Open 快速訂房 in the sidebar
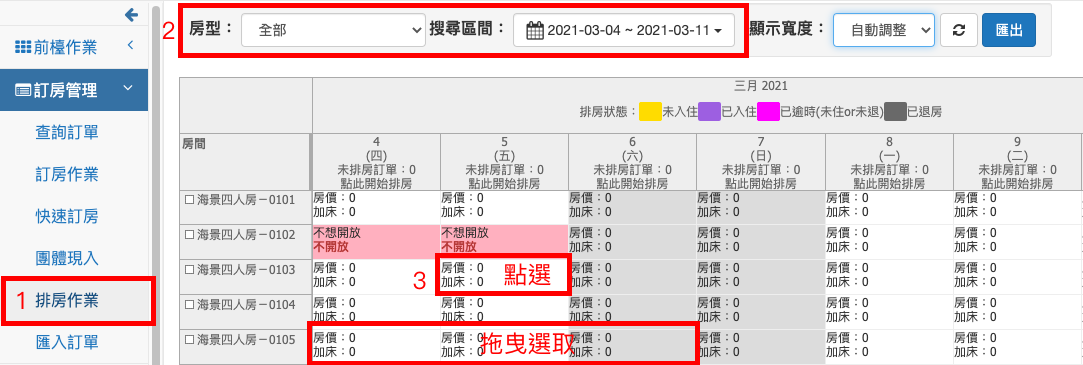 pos(67,216)
